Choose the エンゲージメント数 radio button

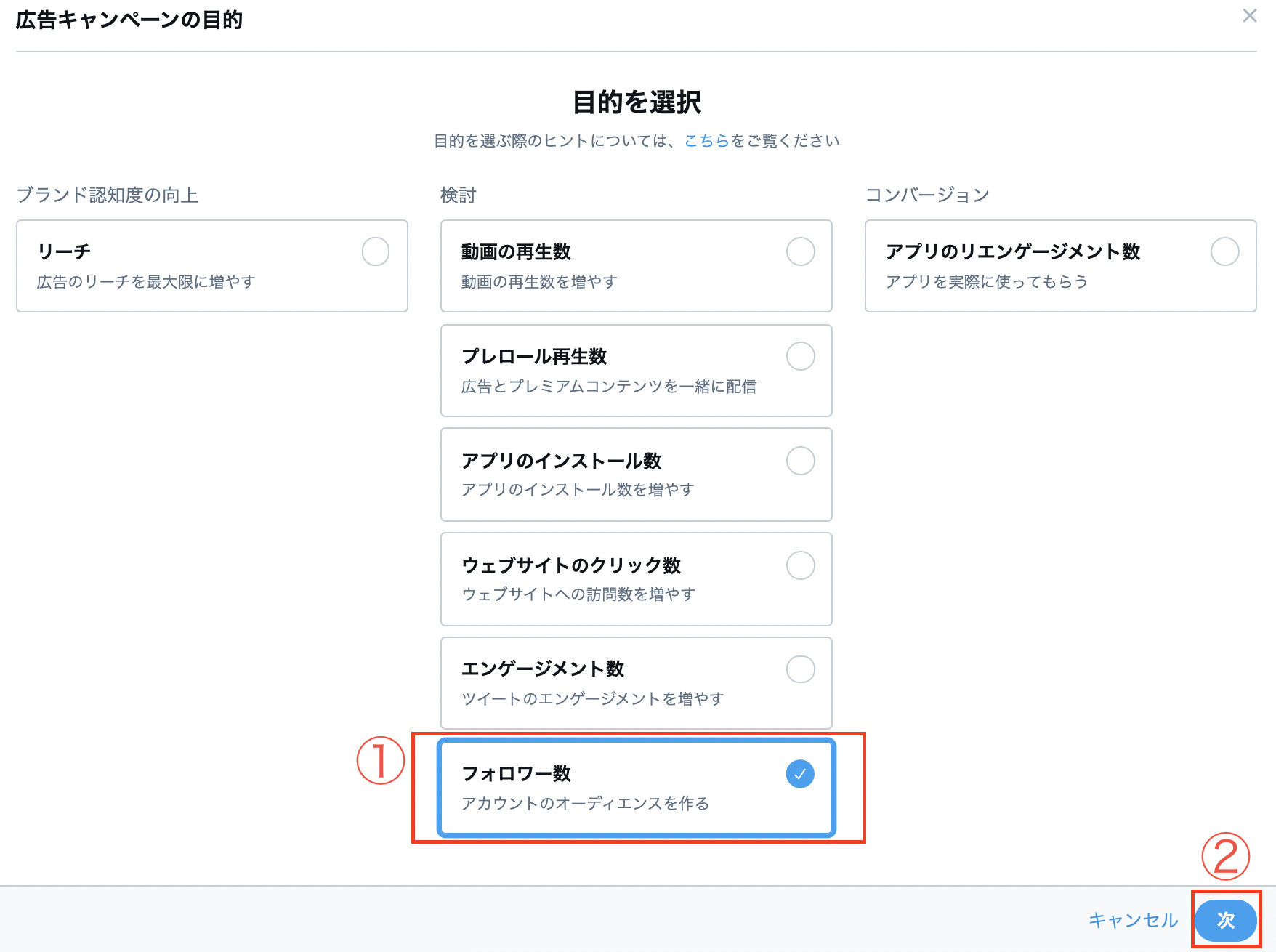click(800, 669)
